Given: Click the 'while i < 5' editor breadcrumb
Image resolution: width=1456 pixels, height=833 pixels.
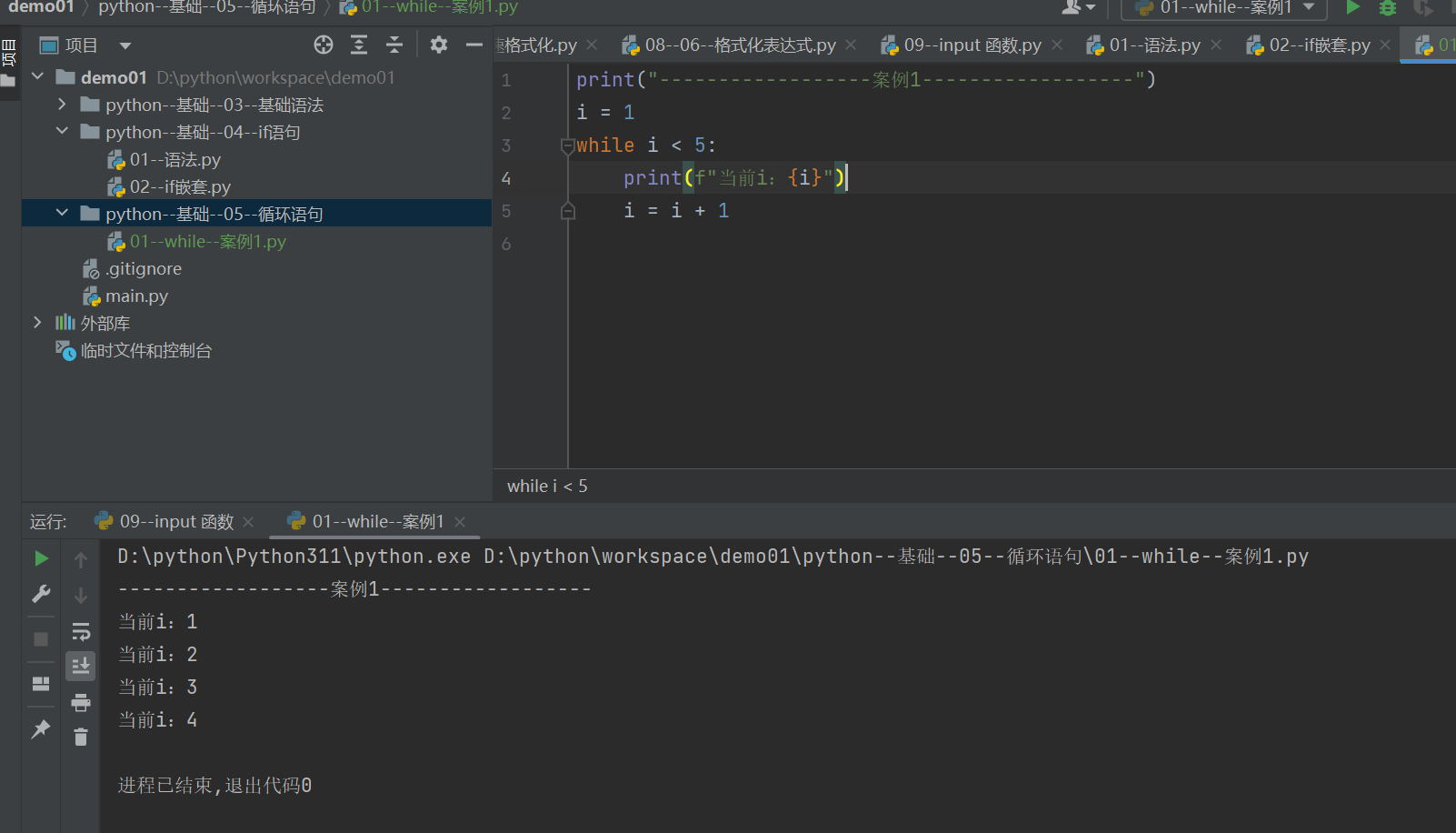Looking at the screenshot, I should pos(547,486).
